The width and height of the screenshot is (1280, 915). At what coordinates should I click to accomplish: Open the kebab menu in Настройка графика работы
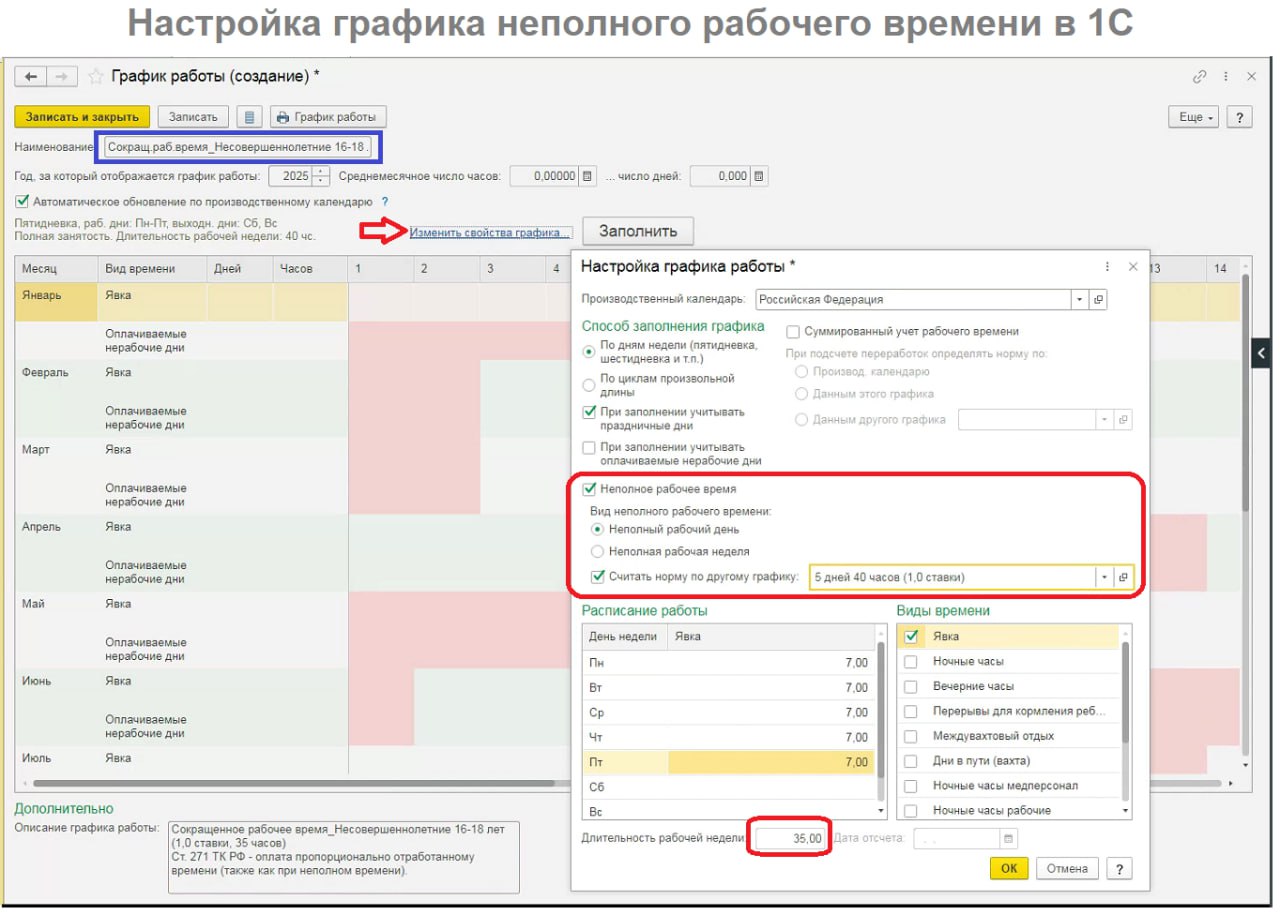click(x=1107, y=267)
